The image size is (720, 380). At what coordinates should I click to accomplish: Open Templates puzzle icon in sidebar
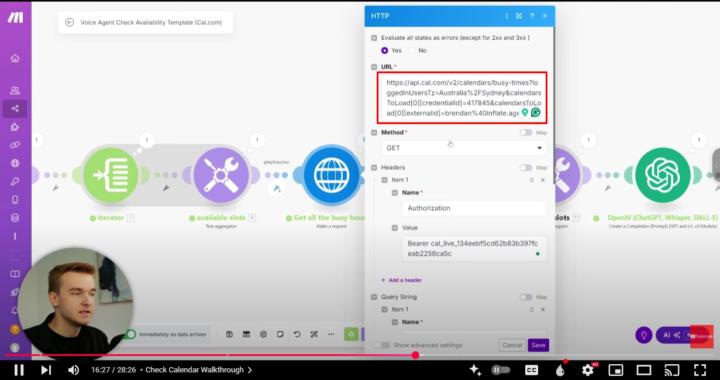[15, 127]
